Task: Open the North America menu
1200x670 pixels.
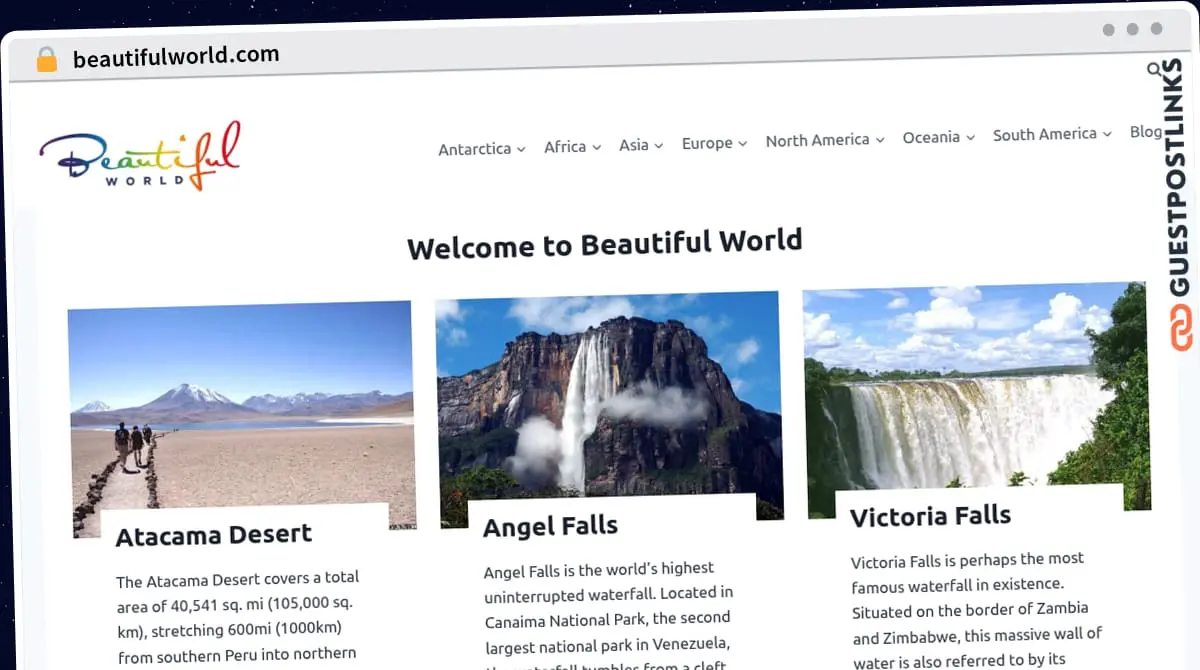Action: (825, 140)
